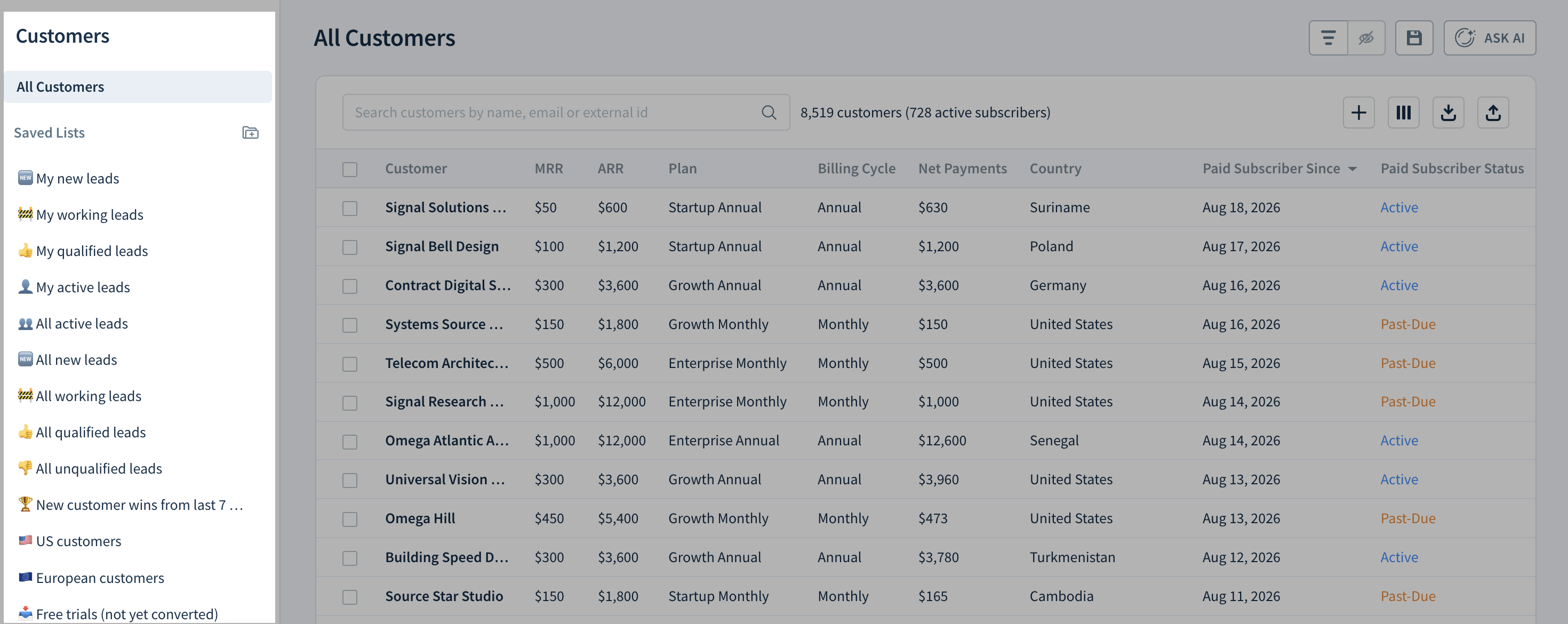The image size is (1568, 624).
Task: Click the MRR column header
Action: pos(548,169)
